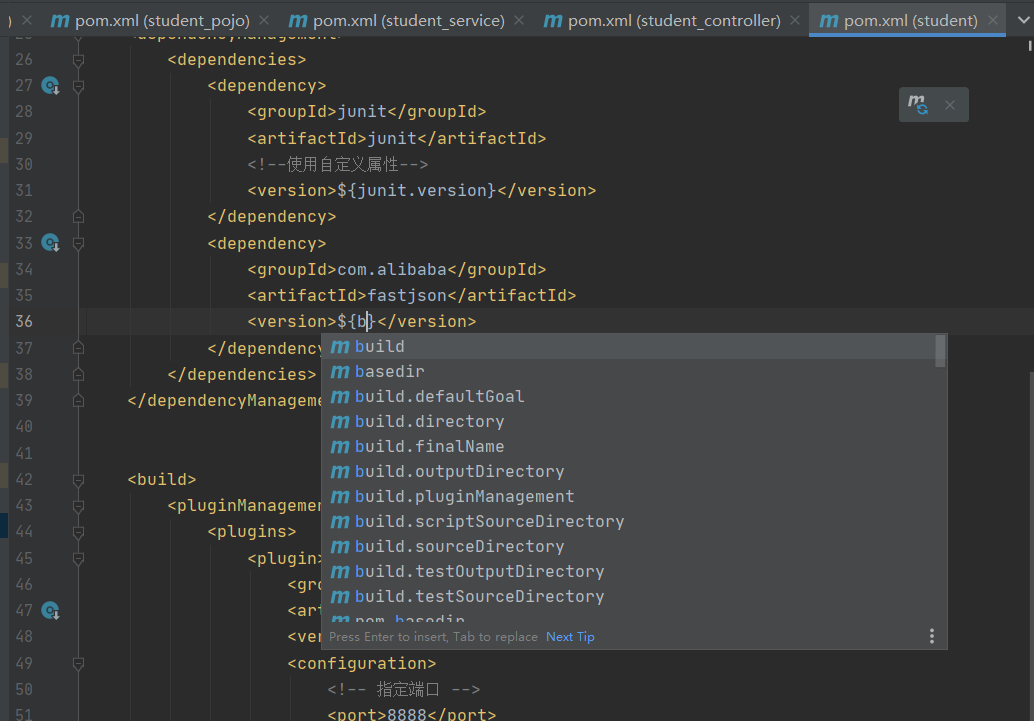The image size is (1034, 721).
Task: Click the Maven icon on student_service tab
Action: click(x=298, y=21)
